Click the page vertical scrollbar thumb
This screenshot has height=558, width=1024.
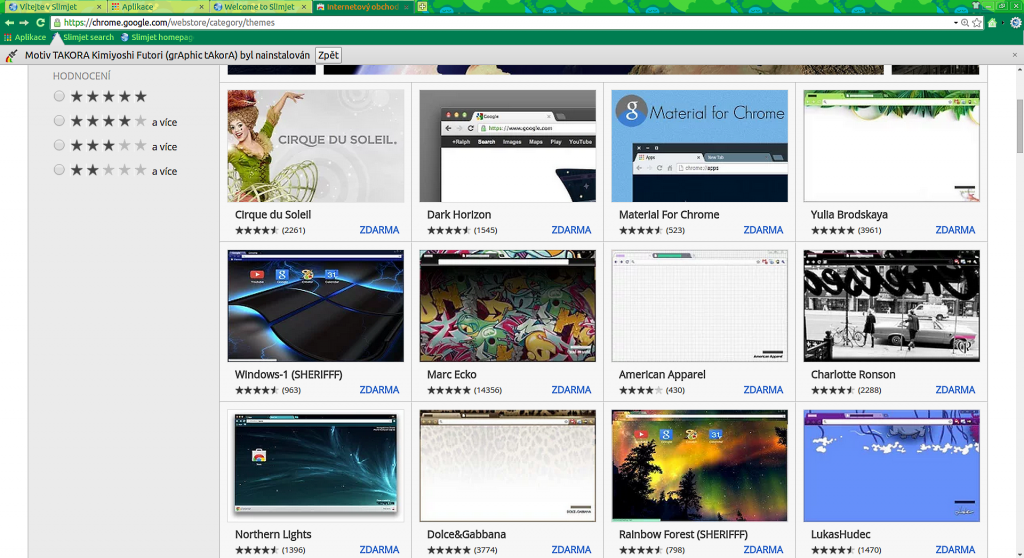coord(1019,125)
